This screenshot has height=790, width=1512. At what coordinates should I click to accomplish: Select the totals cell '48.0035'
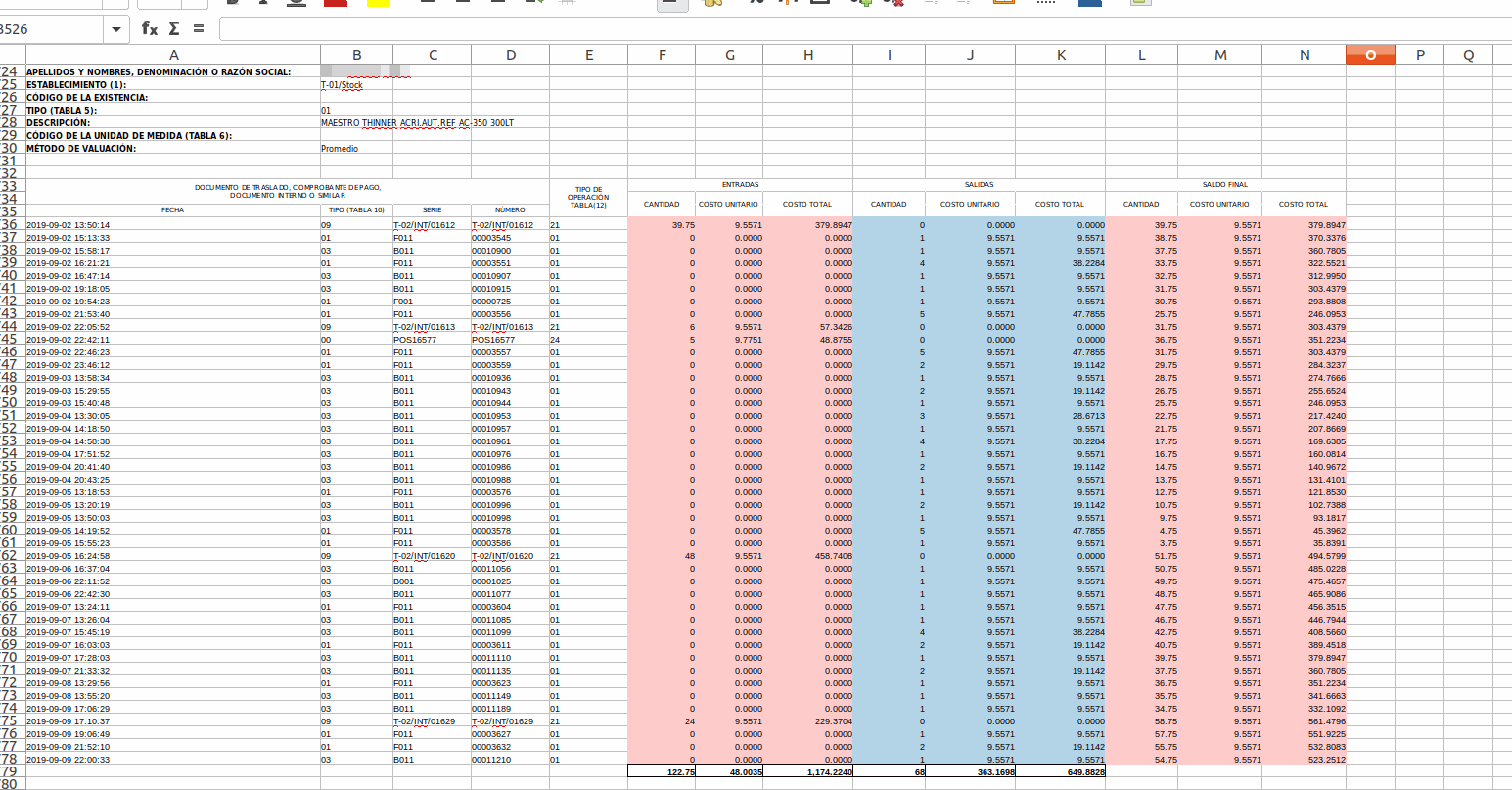(x=730, y=771)
